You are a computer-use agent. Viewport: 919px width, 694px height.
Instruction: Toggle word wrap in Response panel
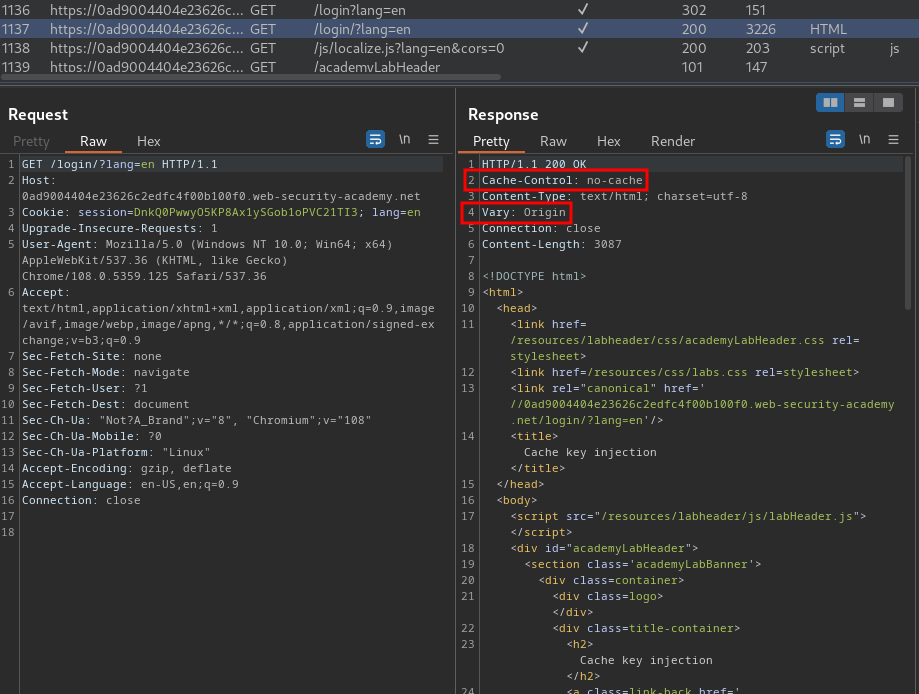pyautogui.click(x=835, y=140)
